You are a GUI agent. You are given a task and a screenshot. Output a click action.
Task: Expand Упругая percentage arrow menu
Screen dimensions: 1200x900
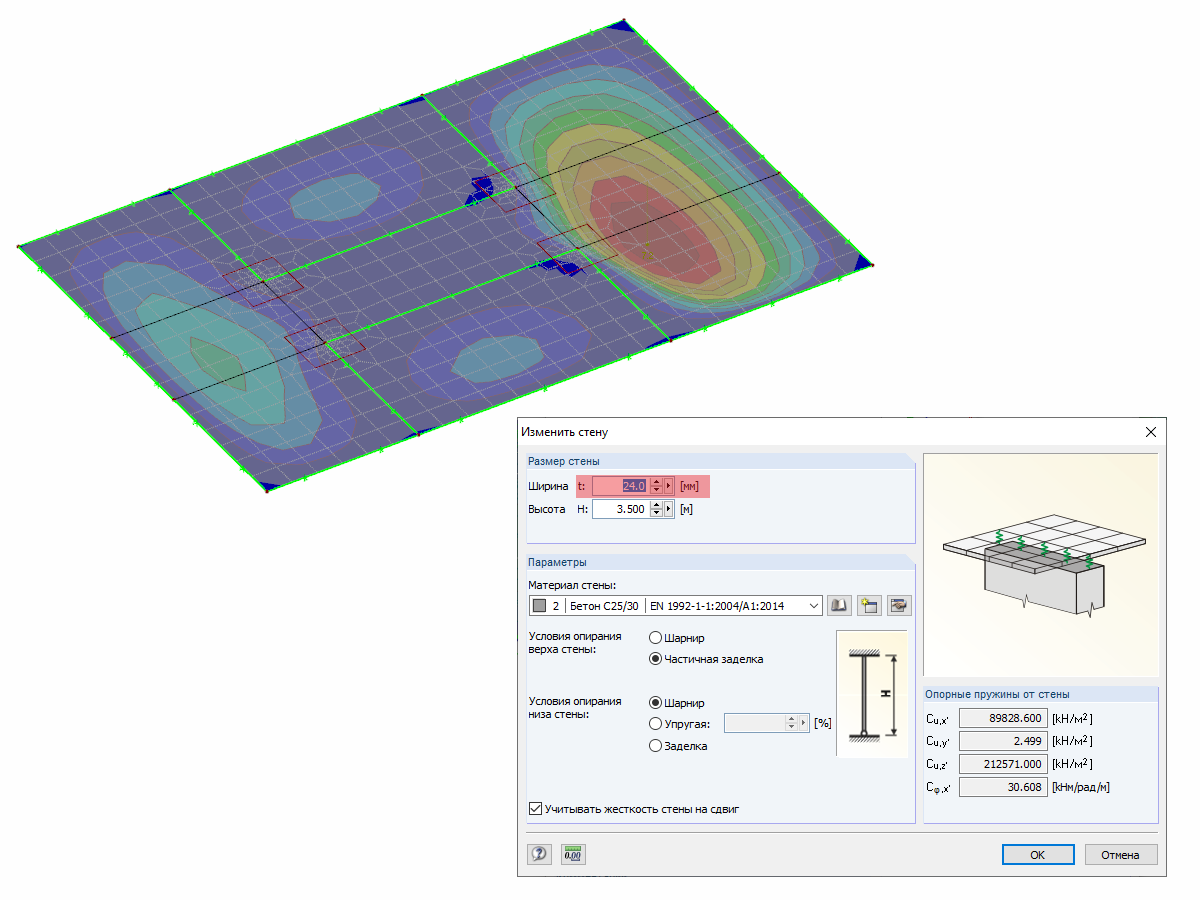pos(804,723)
